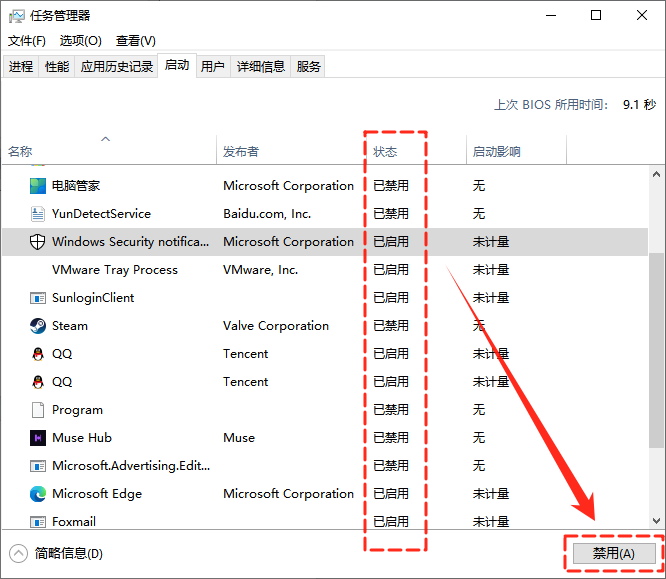Image resolution: width=666 pixels, height=579 pixels.
Task: Open the 查看(V) menu
Action: click(x=135, y=41)
